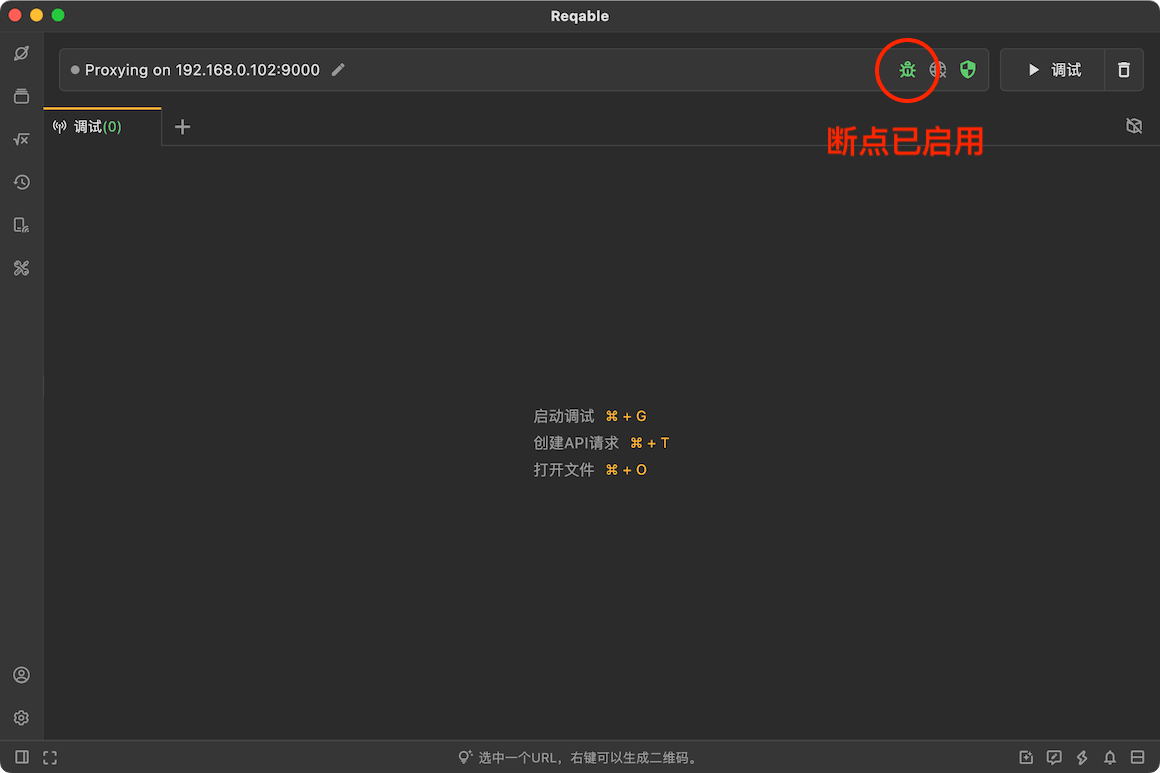Toggle the bottom layout panel icon
Viewport: 1160px width, 773px height.
coord(1138,757)
